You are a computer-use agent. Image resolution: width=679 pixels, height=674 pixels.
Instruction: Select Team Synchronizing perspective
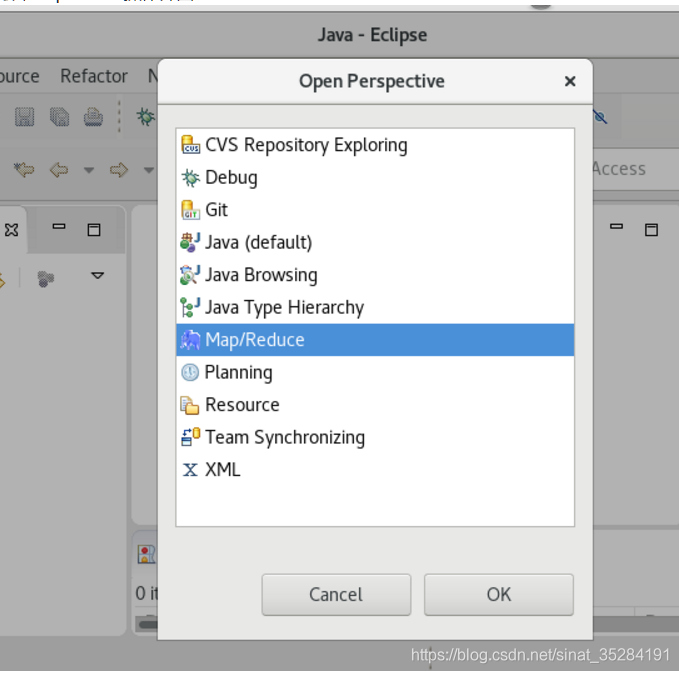pos(375,437)
